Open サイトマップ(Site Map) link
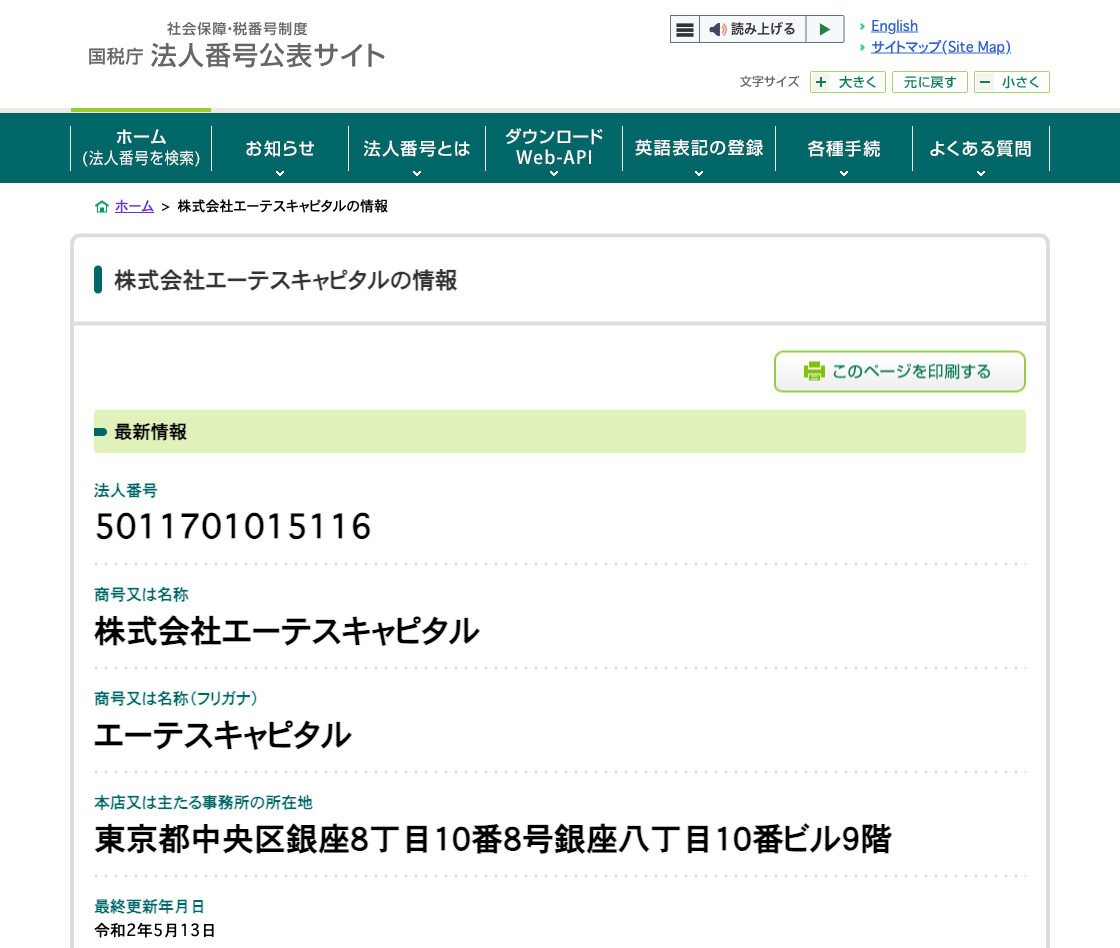The height and width of the screenshot is (948, 1120). click(941, 47)
